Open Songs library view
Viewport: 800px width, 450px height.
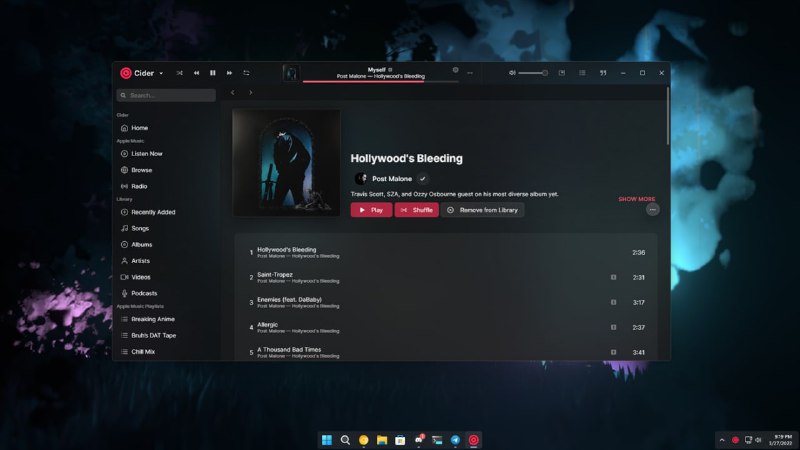(167, 228)
